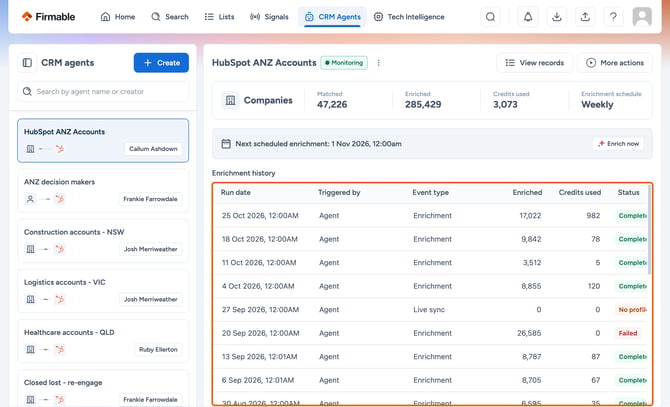This screenshot has width=670, height=407.
Task: Click View records button
Action: click(535, 63)
